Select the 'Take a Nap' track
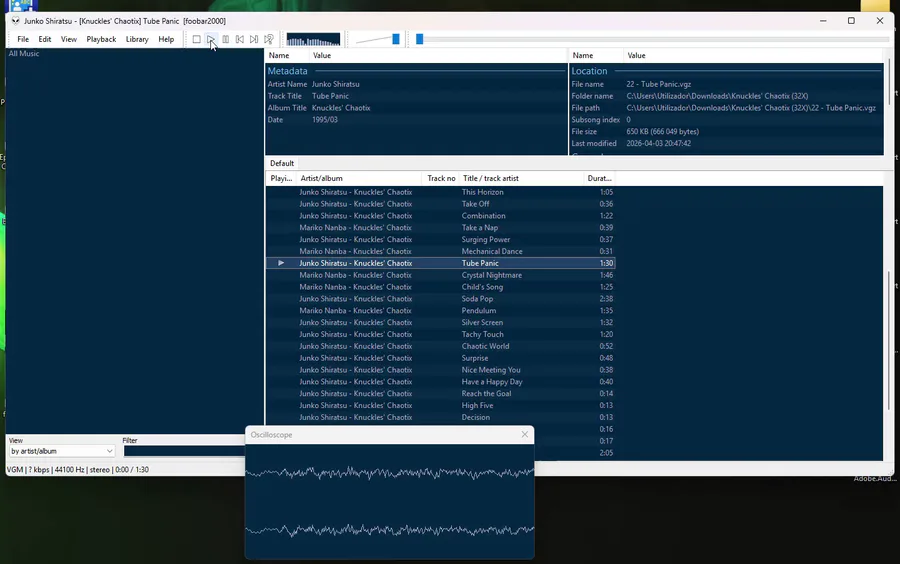This screenshot has width=900, height=564. [441, 228]
